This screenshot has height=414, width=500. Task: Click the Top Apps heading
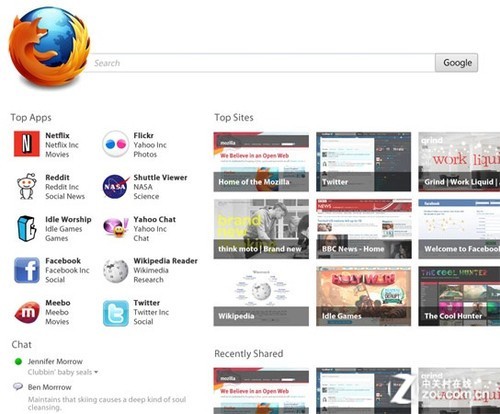point(31,117)
